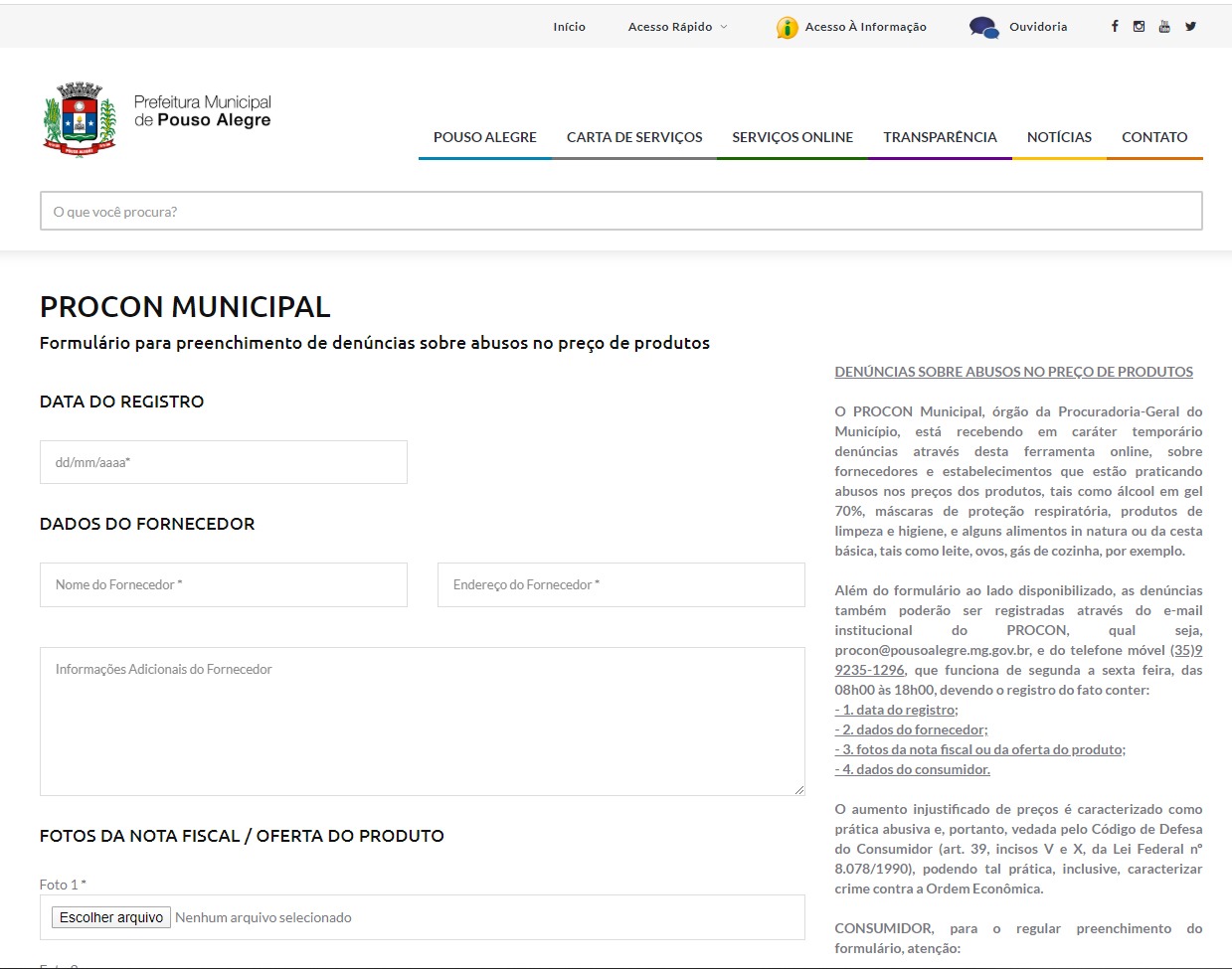Click the DADOS DO FORNECEDOR heading
Screen dimensions: 1232x969
coord(147,524)
